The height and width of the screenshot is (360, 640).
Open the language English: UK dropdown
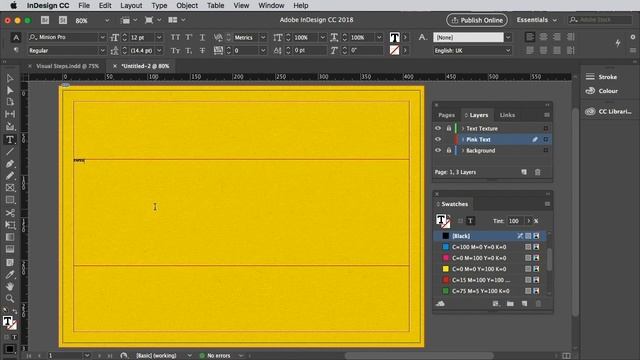[508, 51]
